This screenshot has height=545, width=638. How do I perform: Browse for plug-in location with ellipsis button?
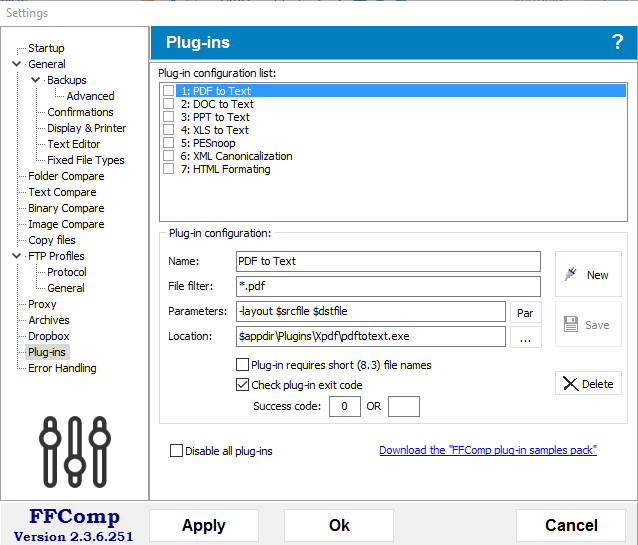point(525,337)
